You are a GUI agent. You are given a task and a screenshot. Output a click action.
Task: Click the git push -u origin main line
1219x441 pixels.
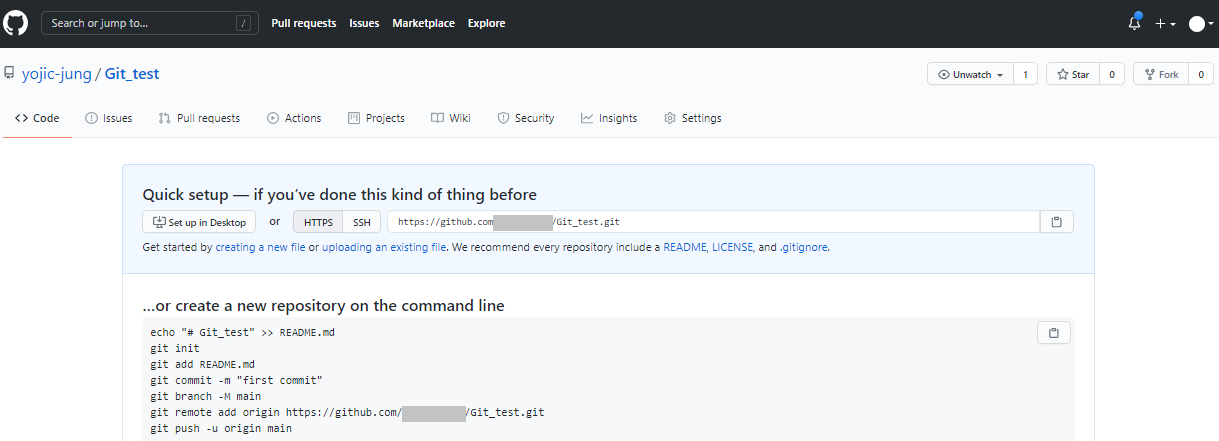[221, 428]
